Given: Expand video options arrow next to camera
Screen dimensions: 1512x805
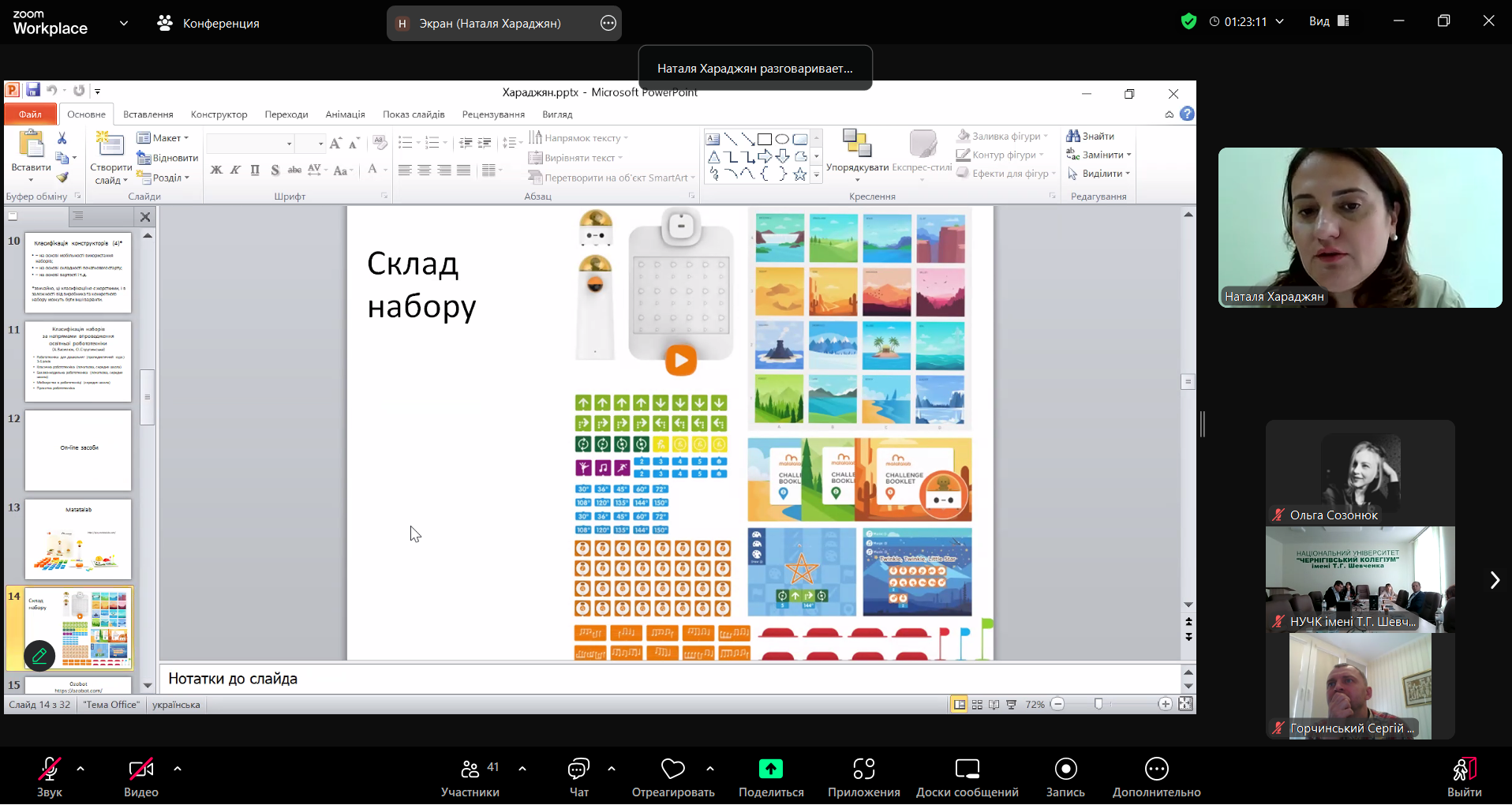Looking at the screenshot, I should [x=178, y=768].
